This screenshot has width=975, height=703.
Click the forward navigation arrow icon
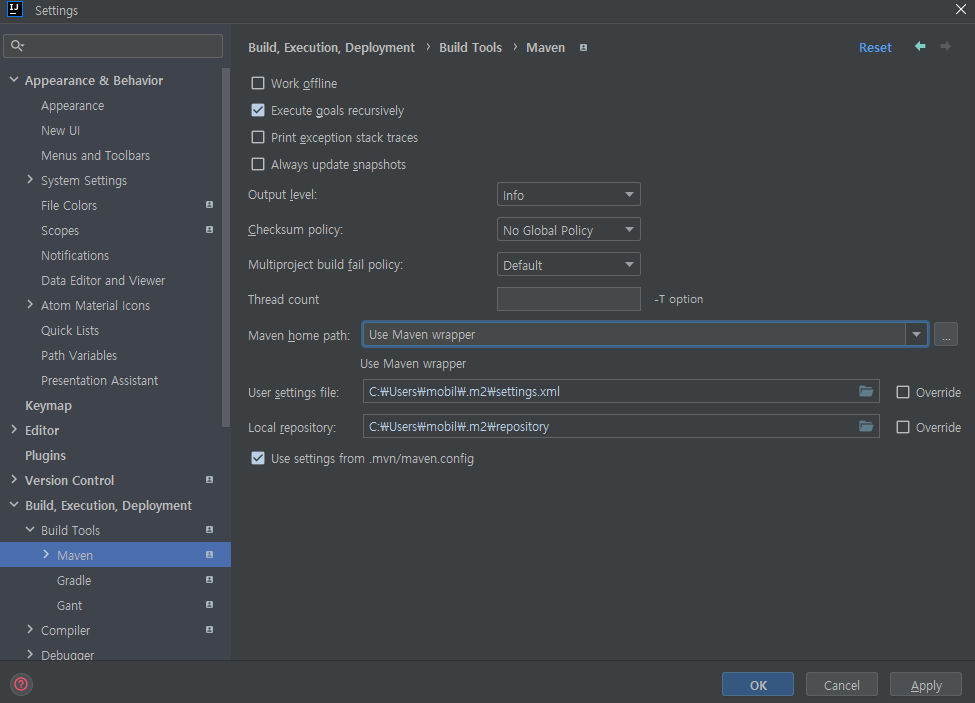point(945,47)
